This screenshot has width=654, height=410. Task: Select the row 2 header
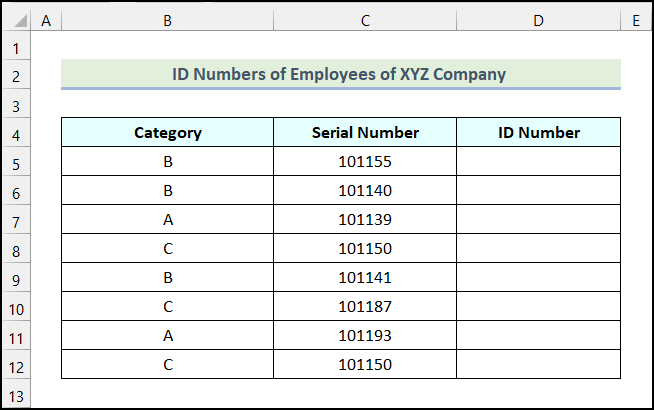point(17,76)
